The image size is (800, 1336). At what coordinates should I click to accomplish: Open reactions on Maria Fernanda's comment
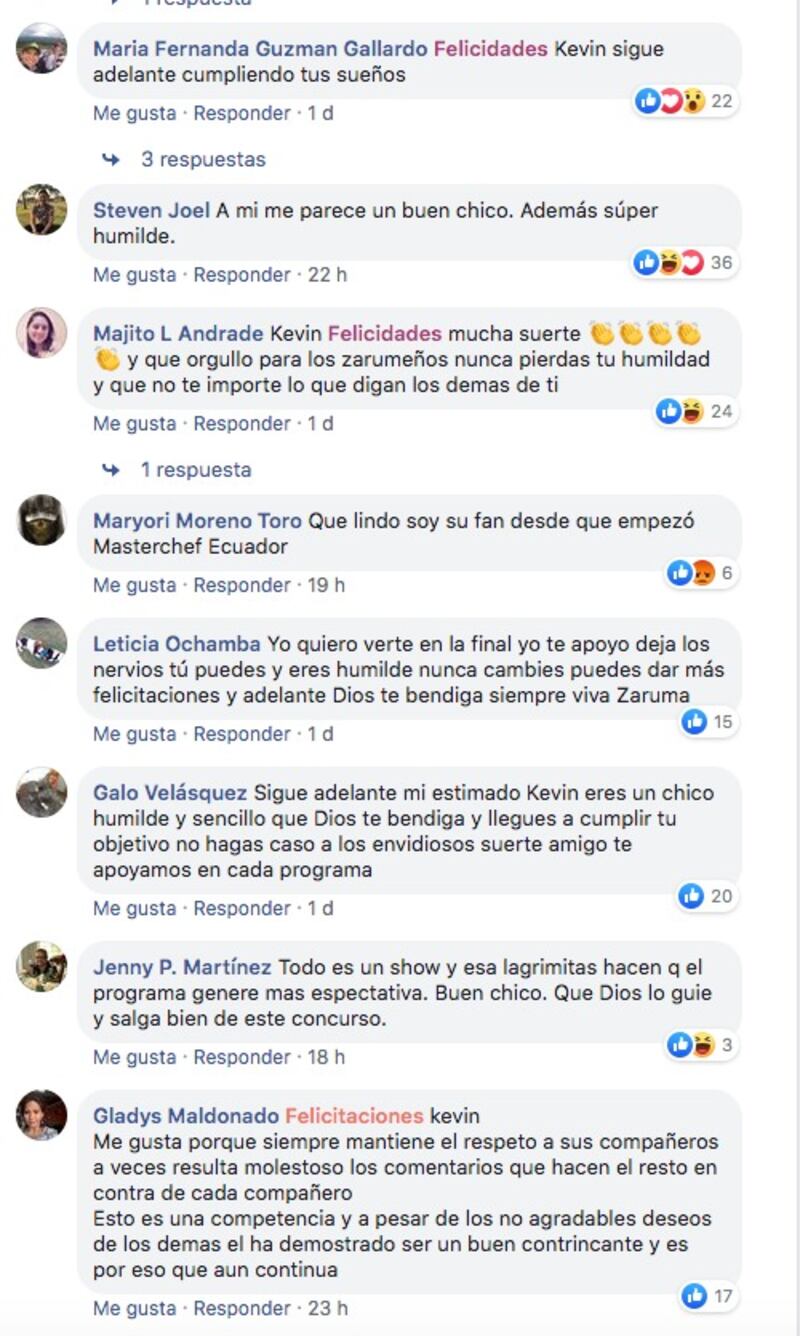pyautogui.click(x=686, y=101)
